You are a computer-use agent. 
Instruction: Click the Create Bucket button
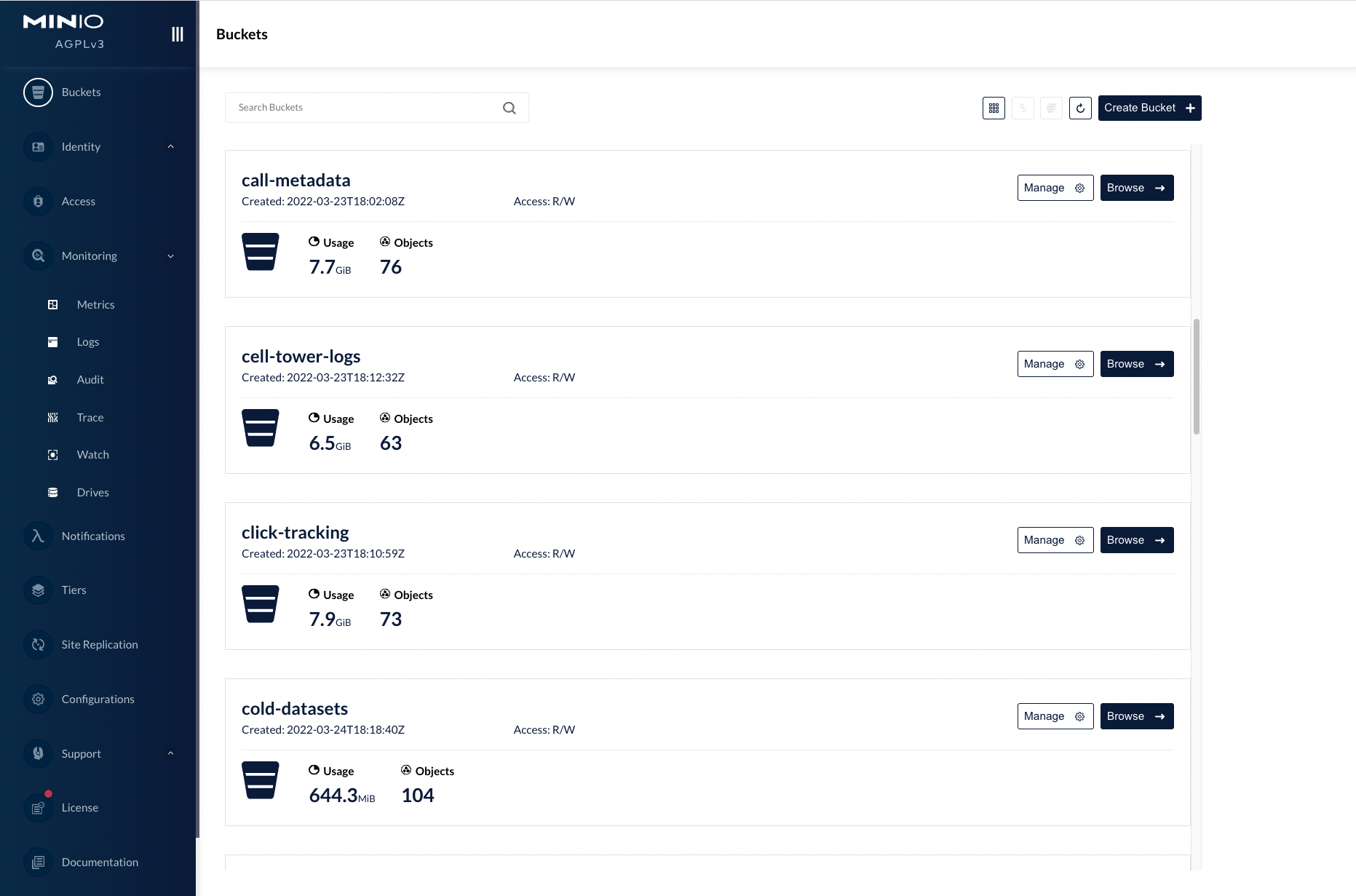tap(1149, 108)
